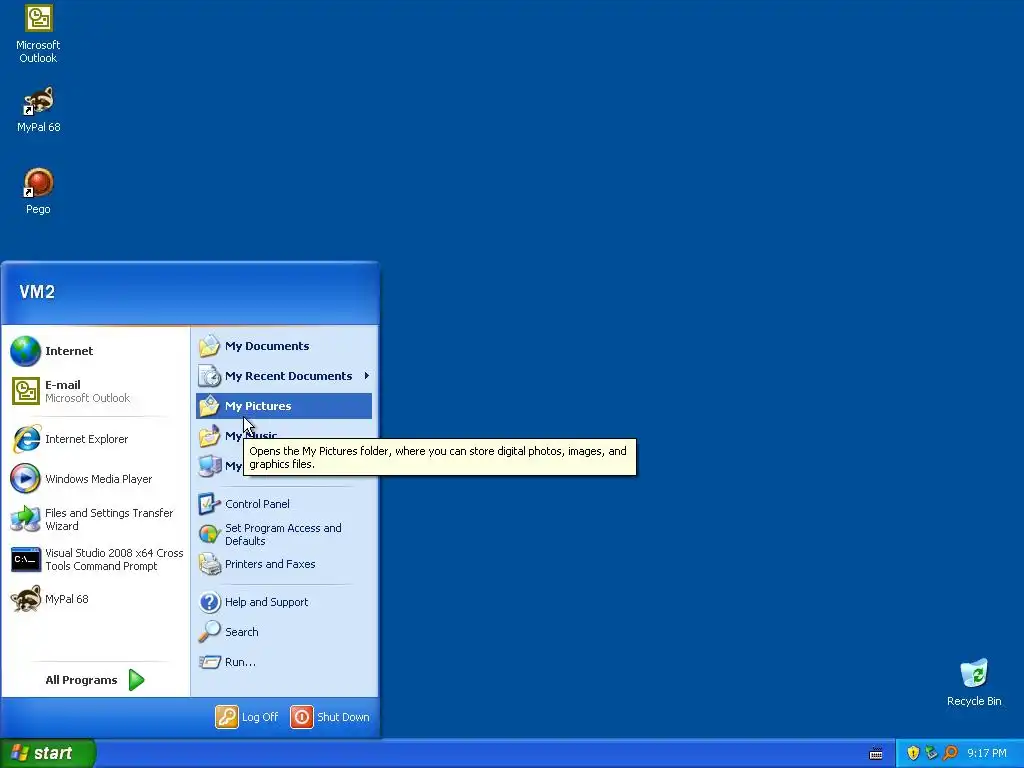The image size is (1024, 768).
Task: Click the My Computer monitor icon
Action: pyautogui.click(x=209, y=466)
